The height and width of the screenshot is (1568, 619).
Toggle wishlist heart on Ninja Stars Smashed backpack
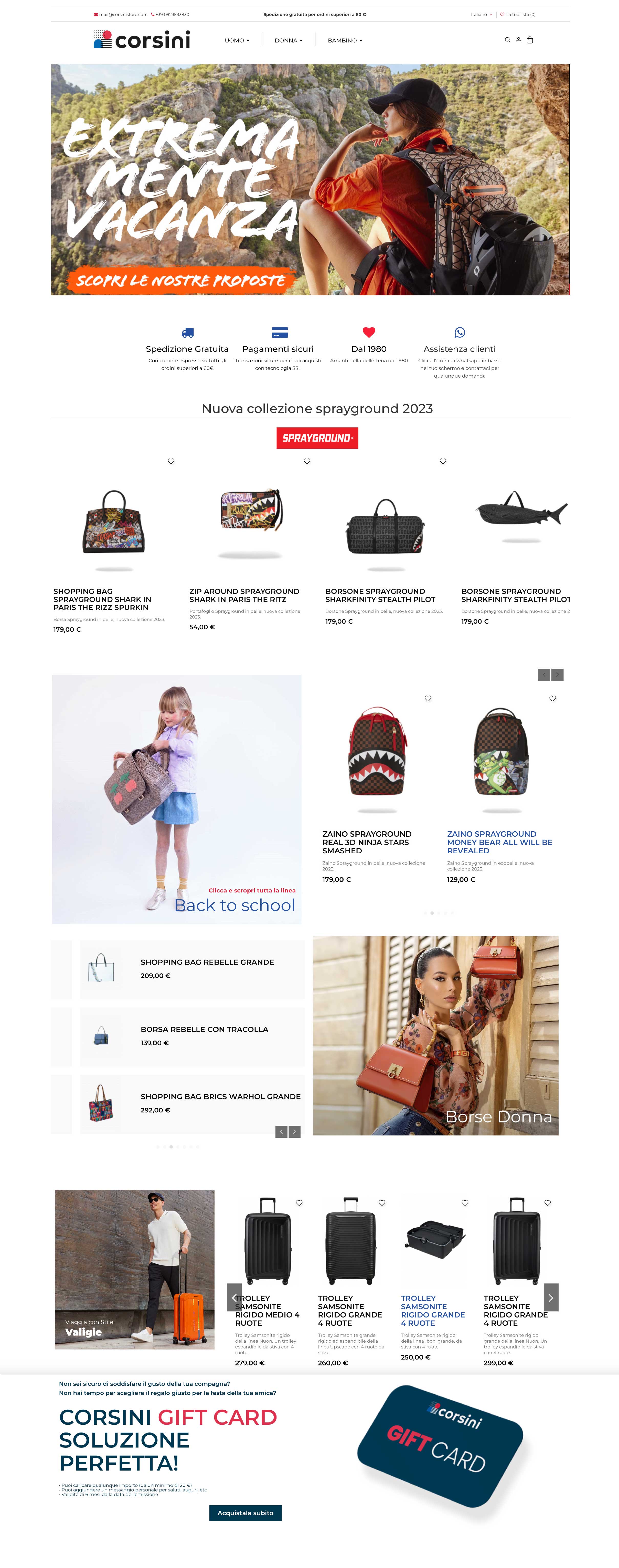[428, 698]
